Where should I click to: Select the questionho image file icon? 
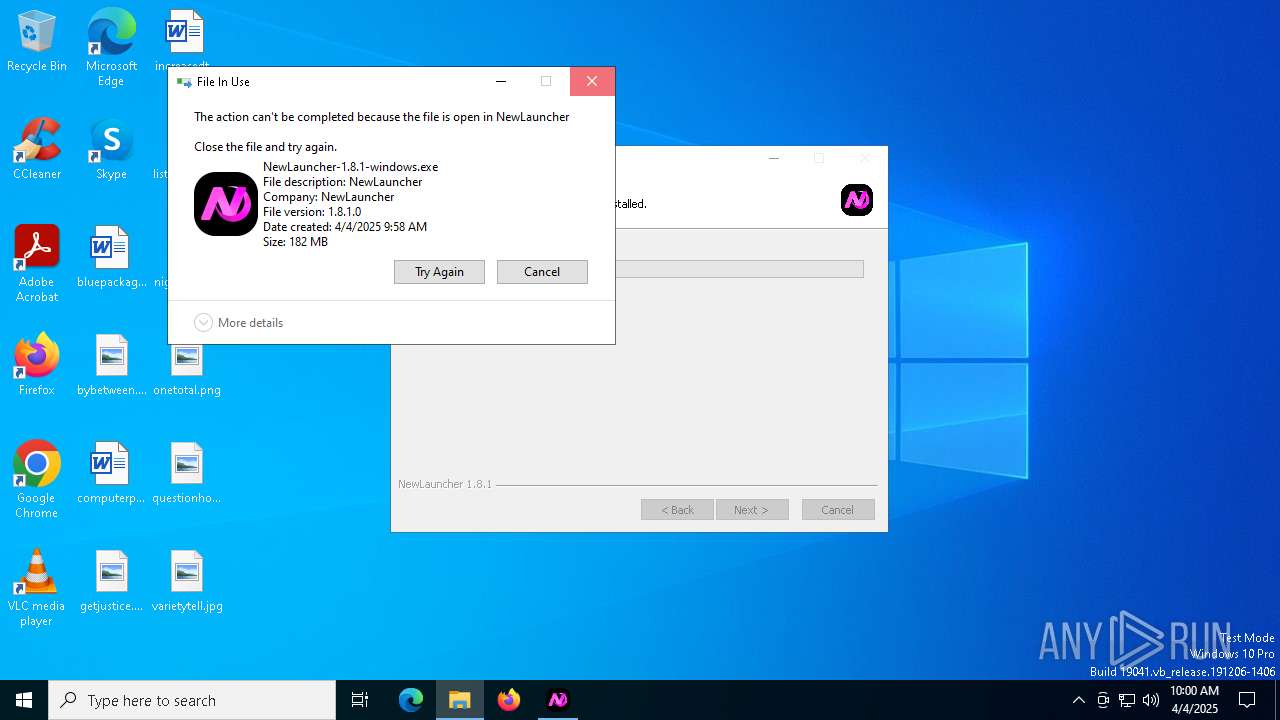(187, 474)
